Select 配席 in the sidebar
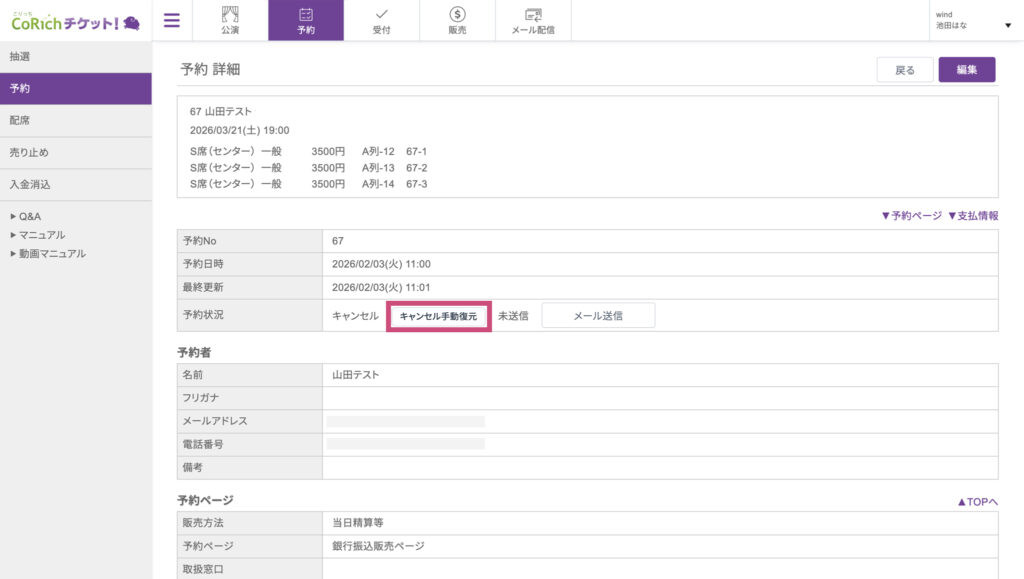This screenshot has width=1024, height=579. coord(75,121)
